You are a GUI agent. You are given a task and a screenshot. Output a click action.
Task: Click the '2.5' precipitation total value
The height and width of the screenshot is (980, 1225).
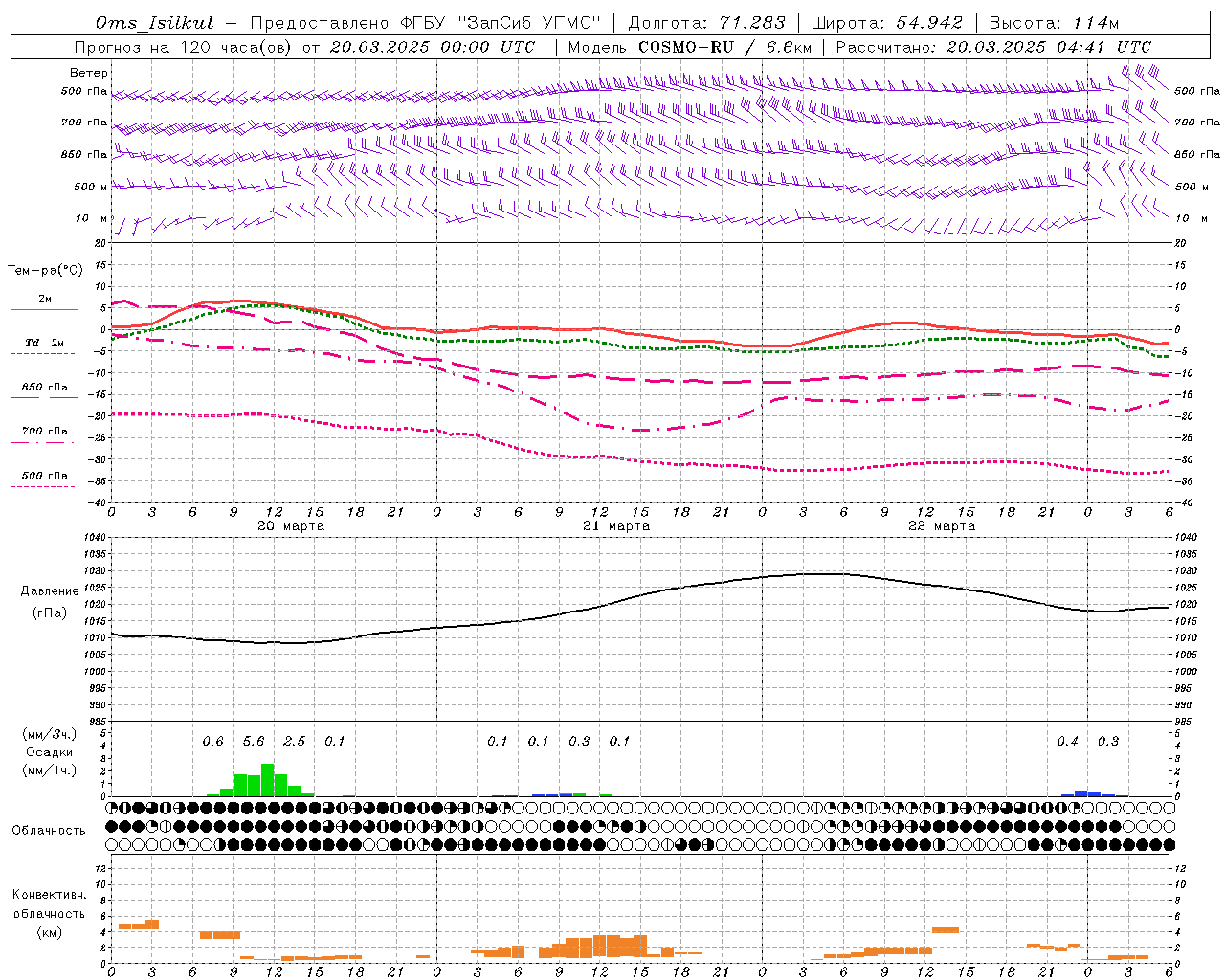[295, 742]
